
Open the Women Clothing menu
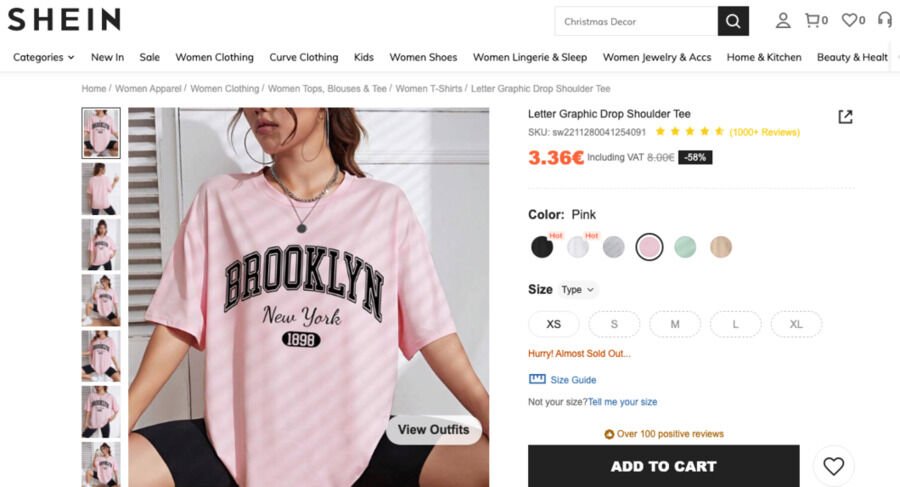[214, 57]
